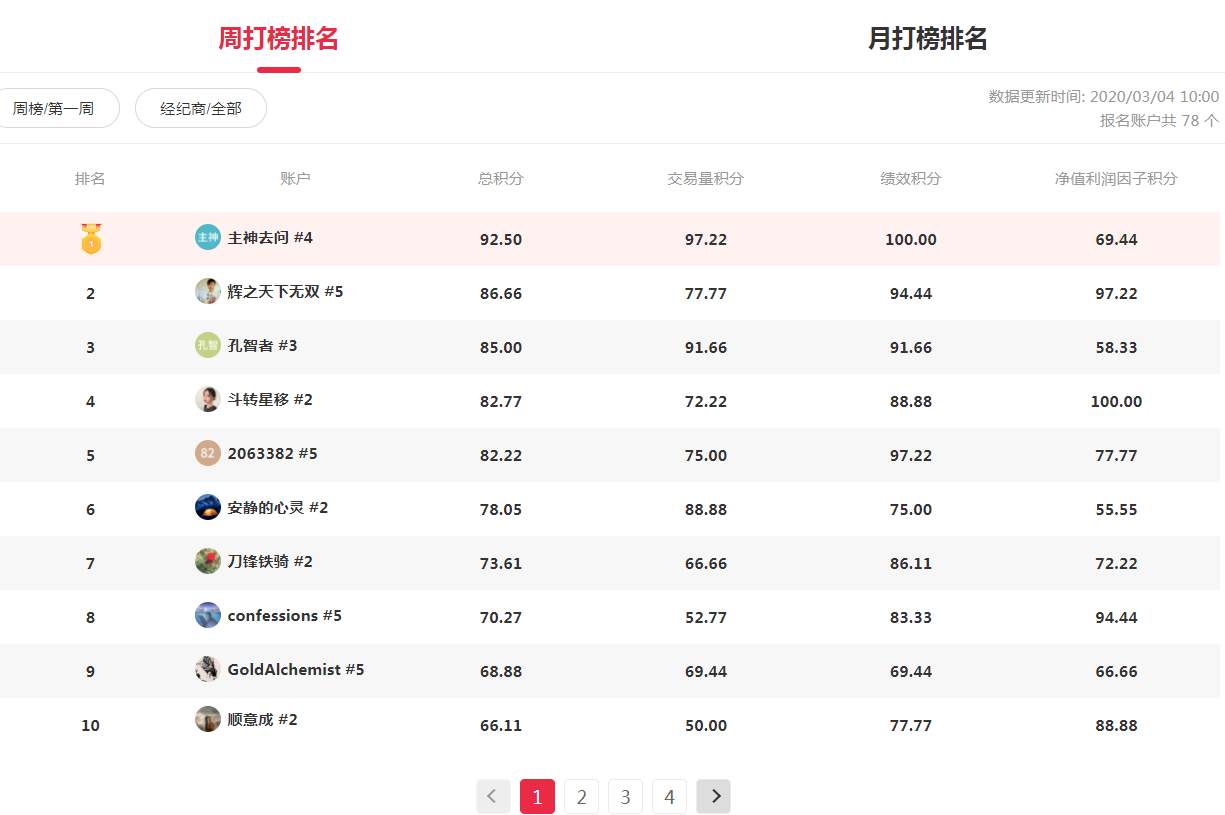
Task: Open account GoldAlchemist #5
Action: [296, 670]
